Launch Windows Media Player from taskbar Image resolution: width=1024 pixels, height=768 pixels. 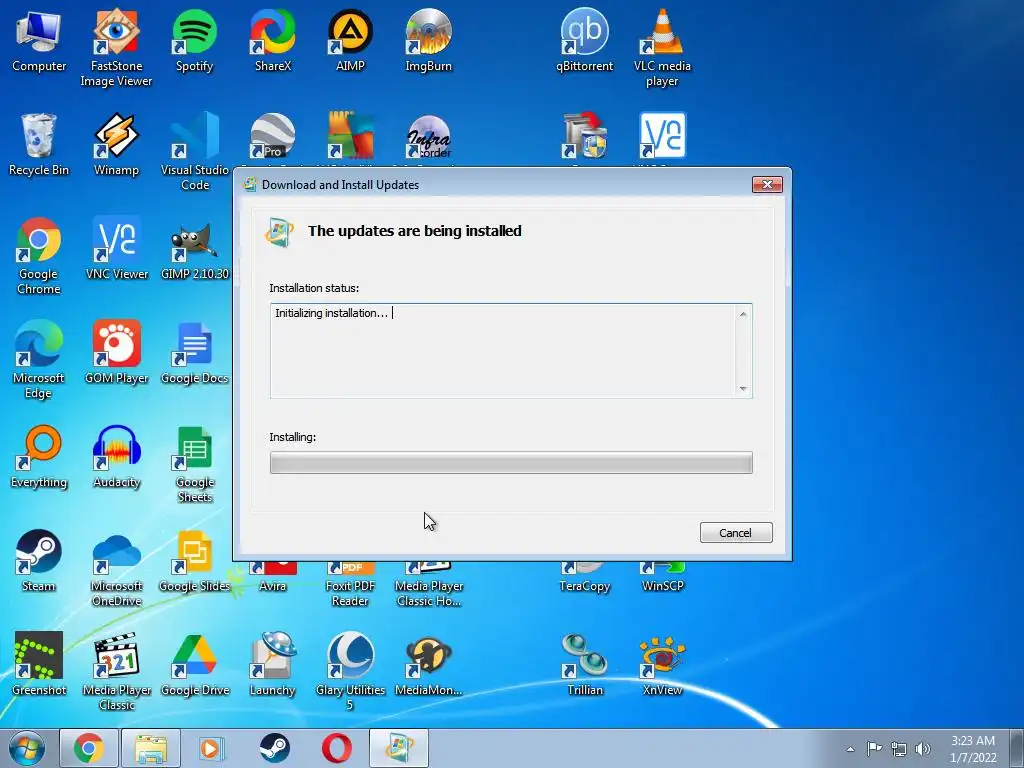pos(212,748)
